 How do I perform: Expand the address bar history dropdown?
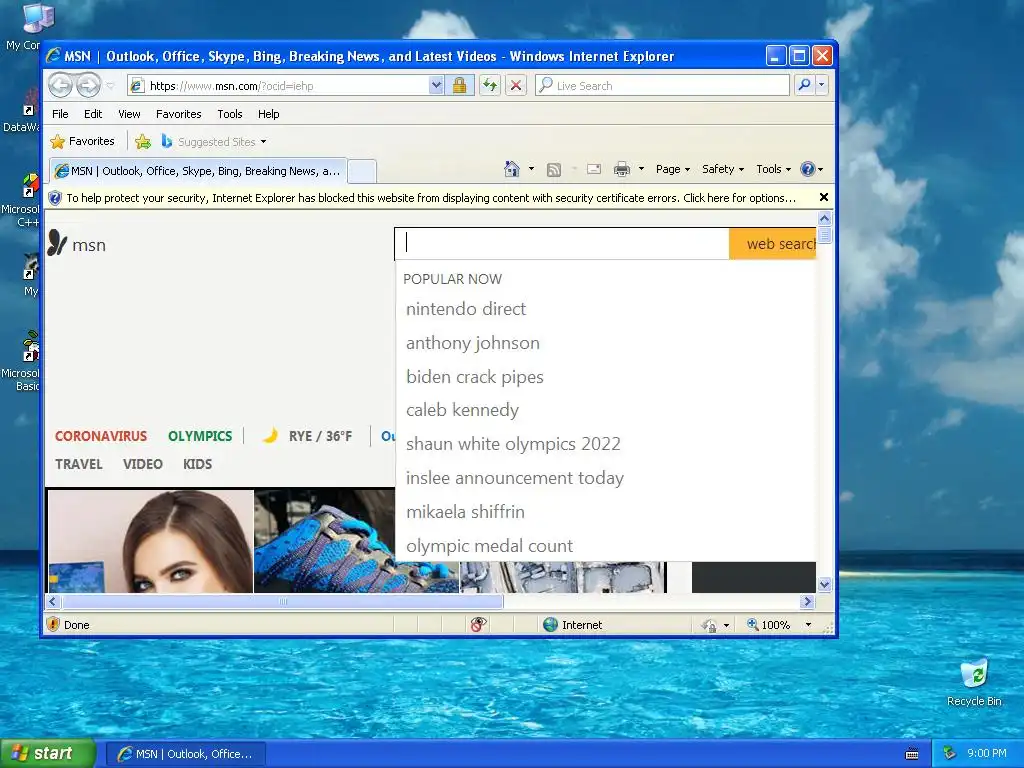pos(436,86)
